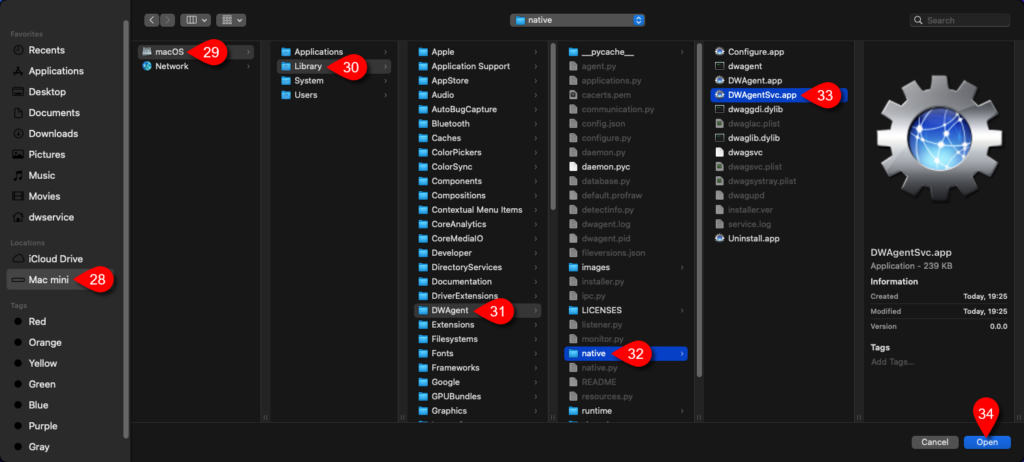
Task: Click the forward navigation arrow
Action: pos(168,20)
